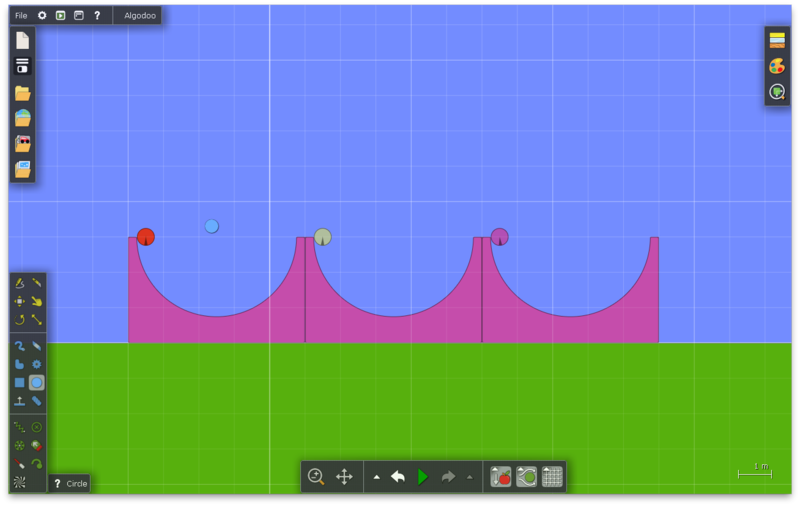Start the simulation with the green play button

(x=422, y=477)
